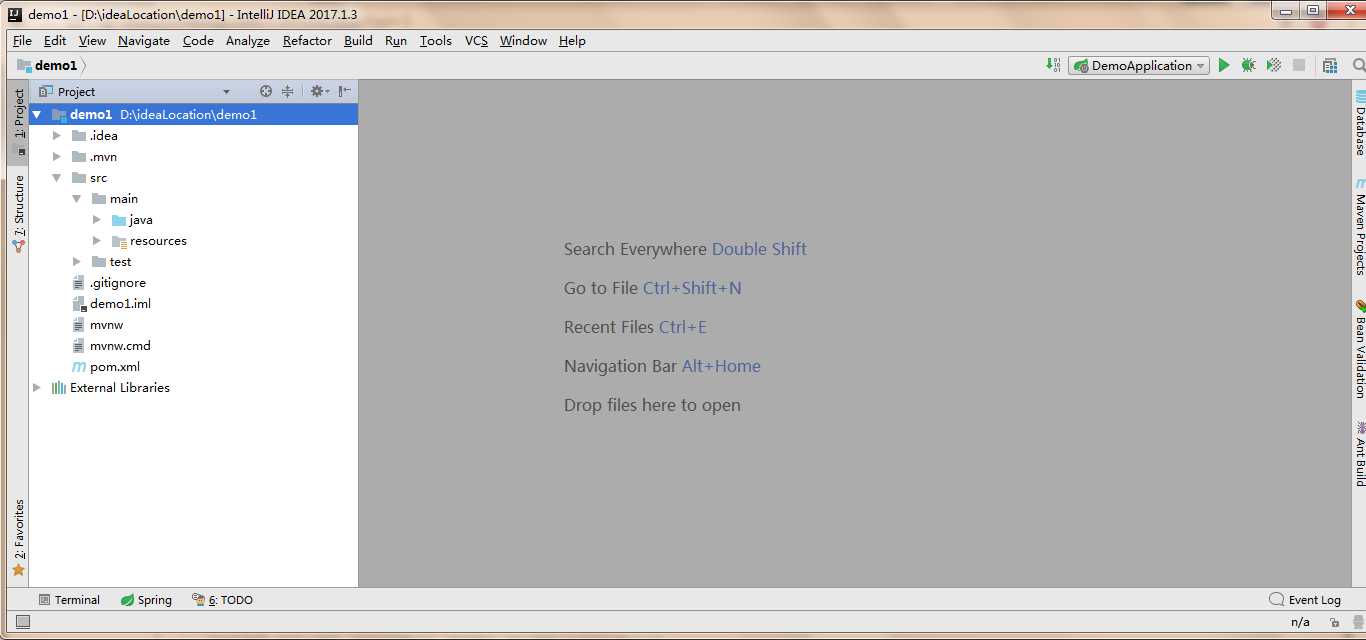Open the Window menu

(523, 41)
